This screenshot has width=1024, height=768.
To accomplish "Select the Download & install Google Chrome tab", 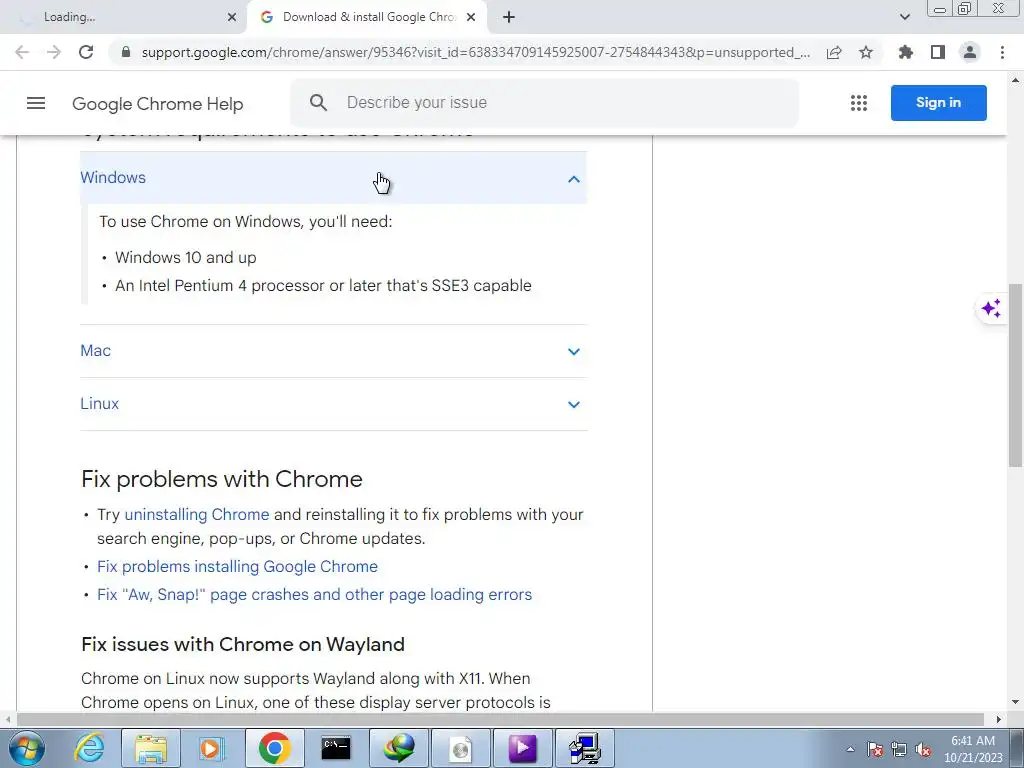I will coord(366,17).
